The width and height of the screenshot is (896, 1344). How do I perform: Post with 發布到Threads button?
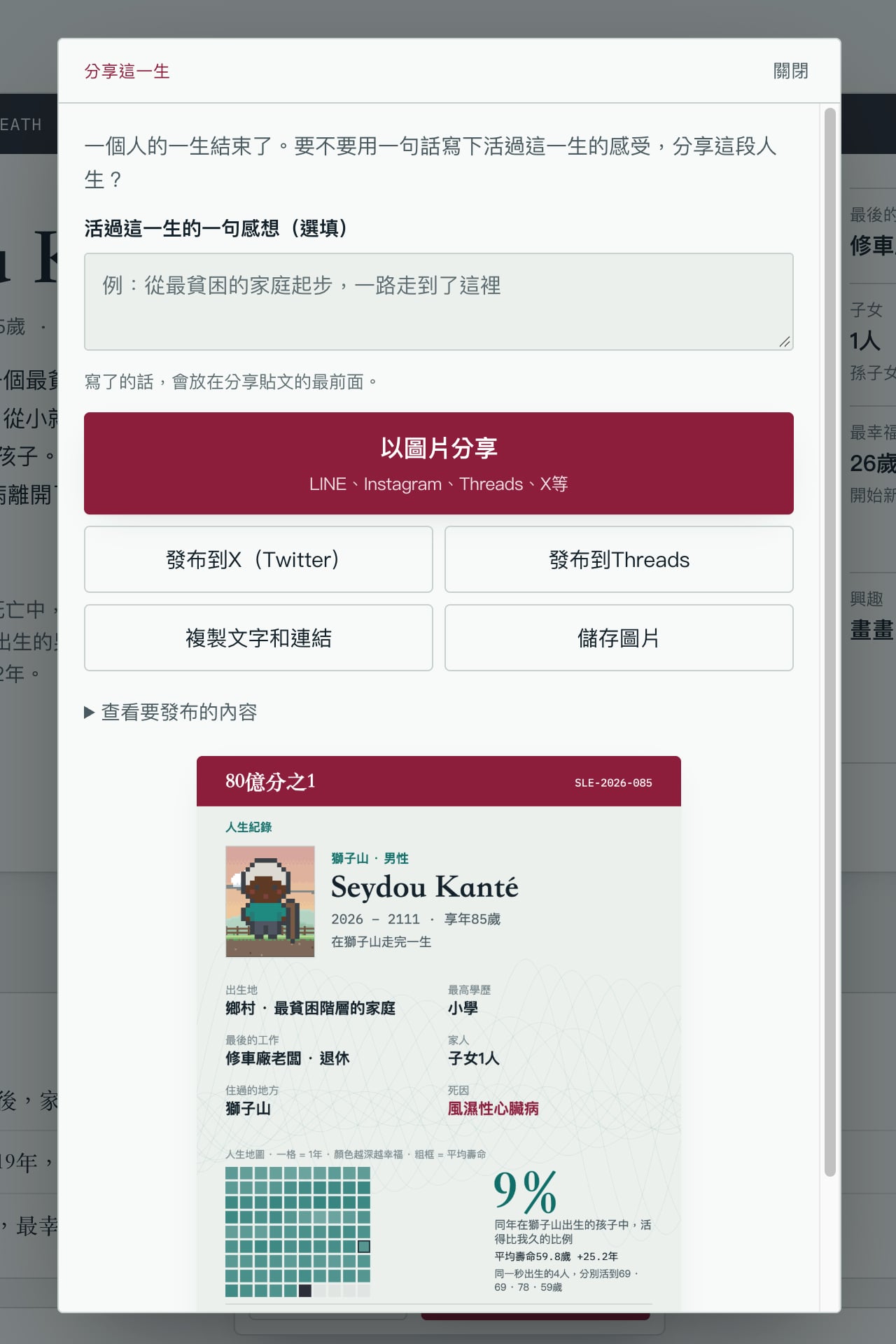pos(619,559)
